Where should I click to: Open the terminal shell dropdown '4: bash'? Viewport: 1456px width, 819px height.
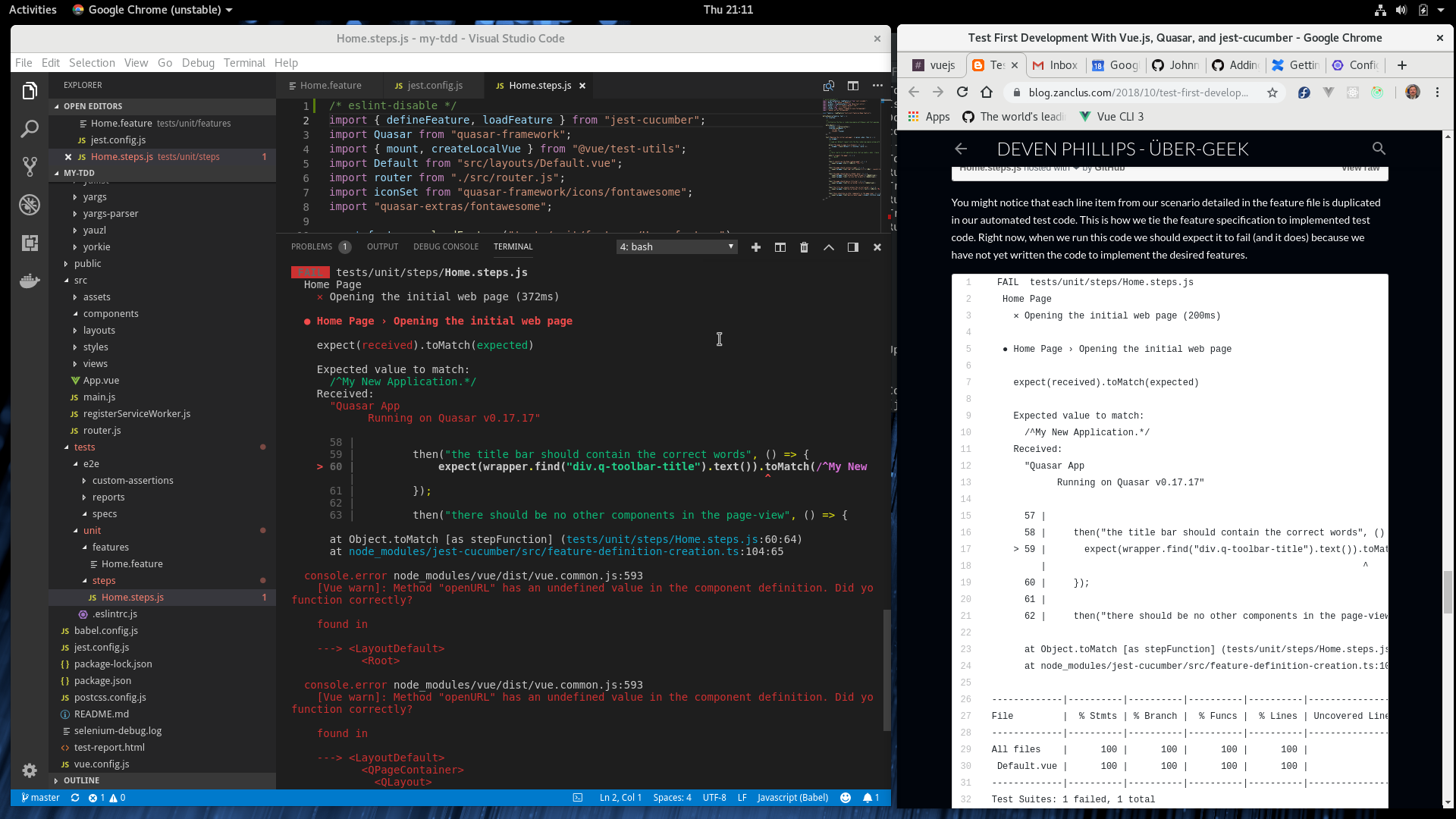coord(676,247)
